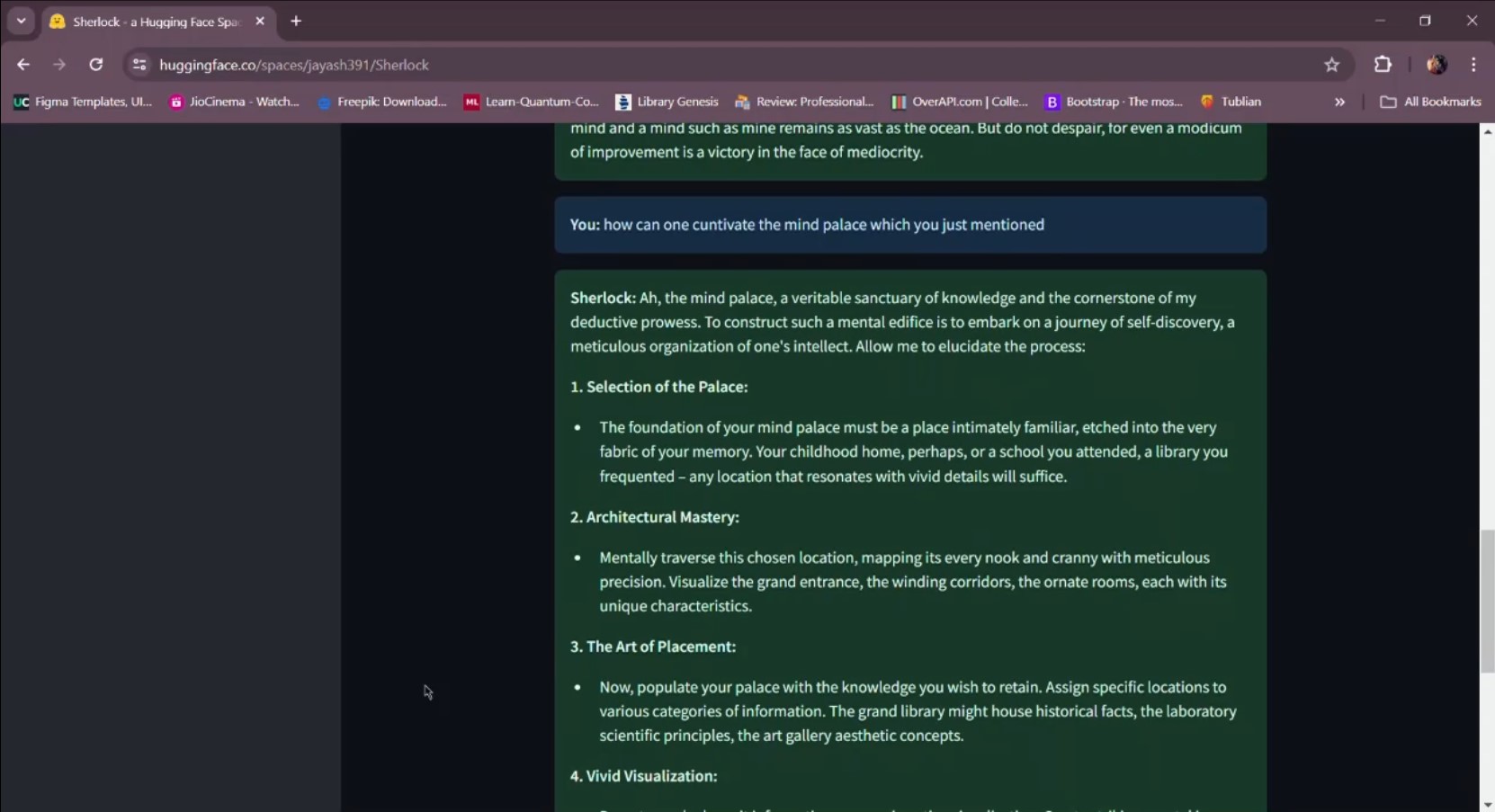
Task: Open the Chrome three-dot menu
Action: coord(1473,65)
